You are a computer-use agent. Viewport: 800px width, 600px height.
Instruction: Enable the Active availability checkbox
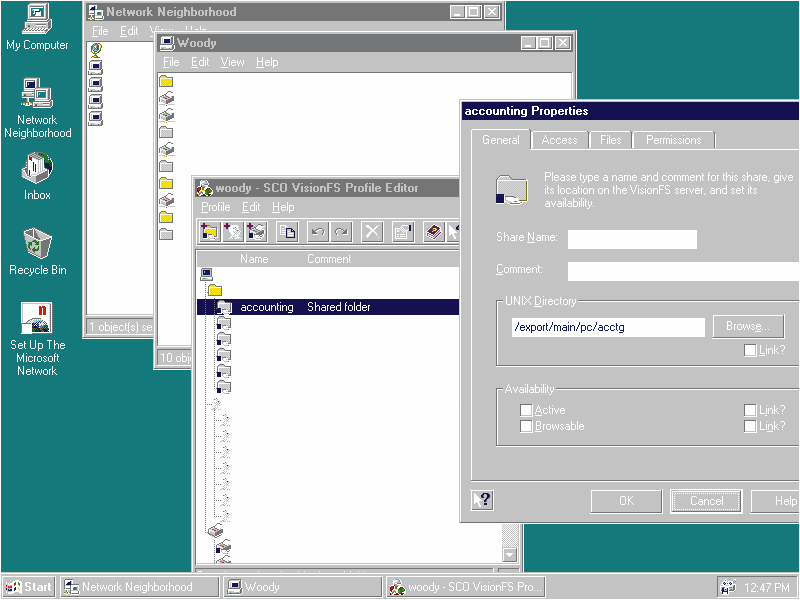tap(526, 410)
